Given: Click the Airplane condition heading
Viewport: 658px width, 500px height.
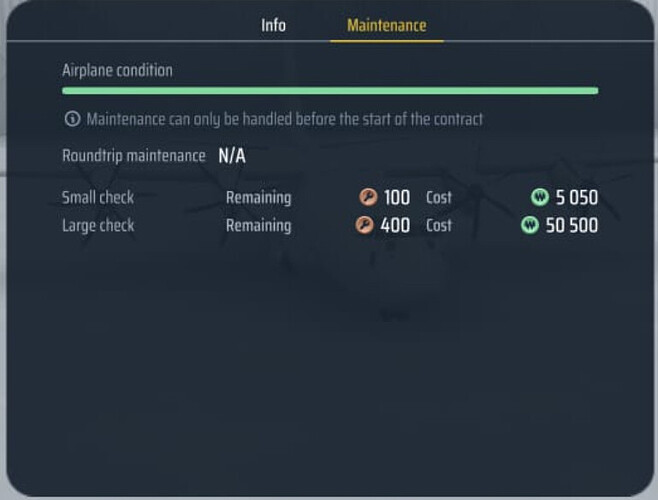Looking at the screenshot, I should coord(117,70).
